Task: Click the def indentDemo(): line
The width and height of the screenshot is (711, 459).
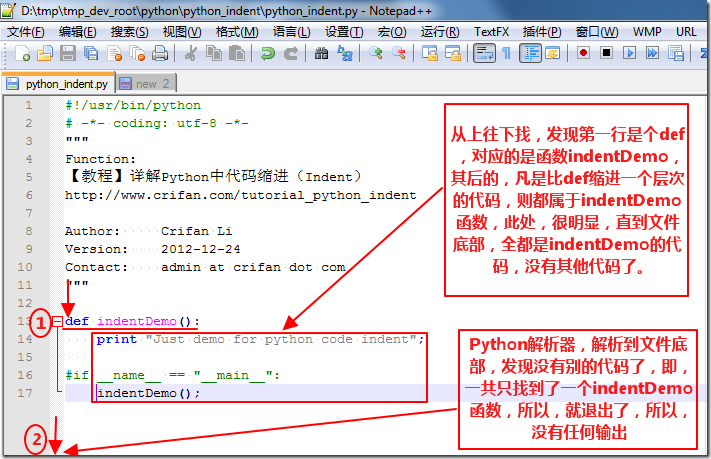Action: click(132, 321)
